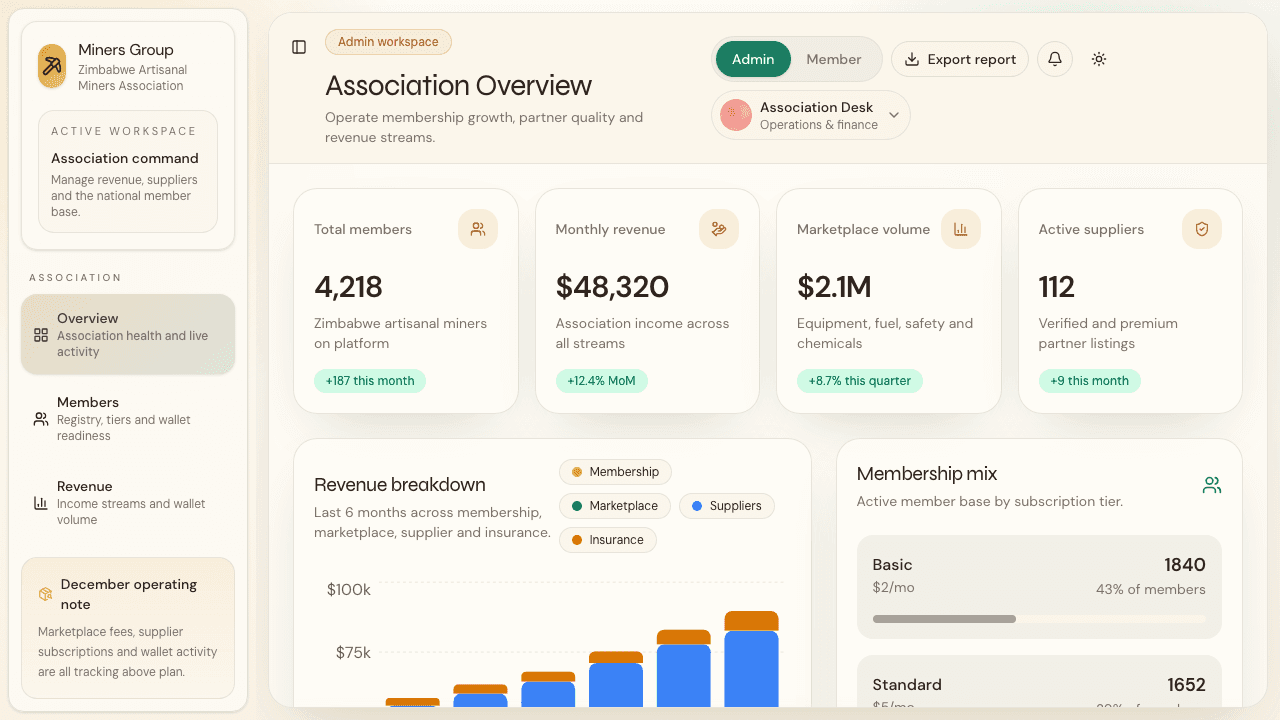Switch color theme with the sun icon
Screen dimensions: 1280x720
(1098, 59)
